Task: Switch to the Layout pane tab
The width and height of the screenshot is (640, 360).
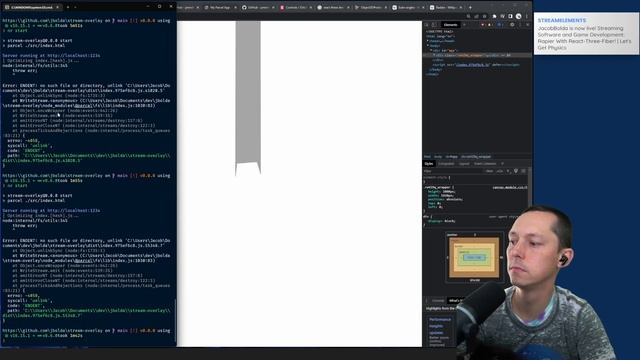Action: coord(464,164)
